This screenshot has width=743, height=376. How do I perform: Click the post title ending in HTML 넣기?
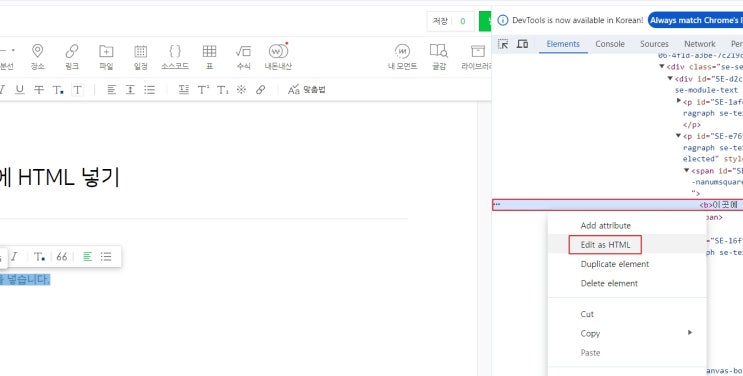tap(59, 178)
